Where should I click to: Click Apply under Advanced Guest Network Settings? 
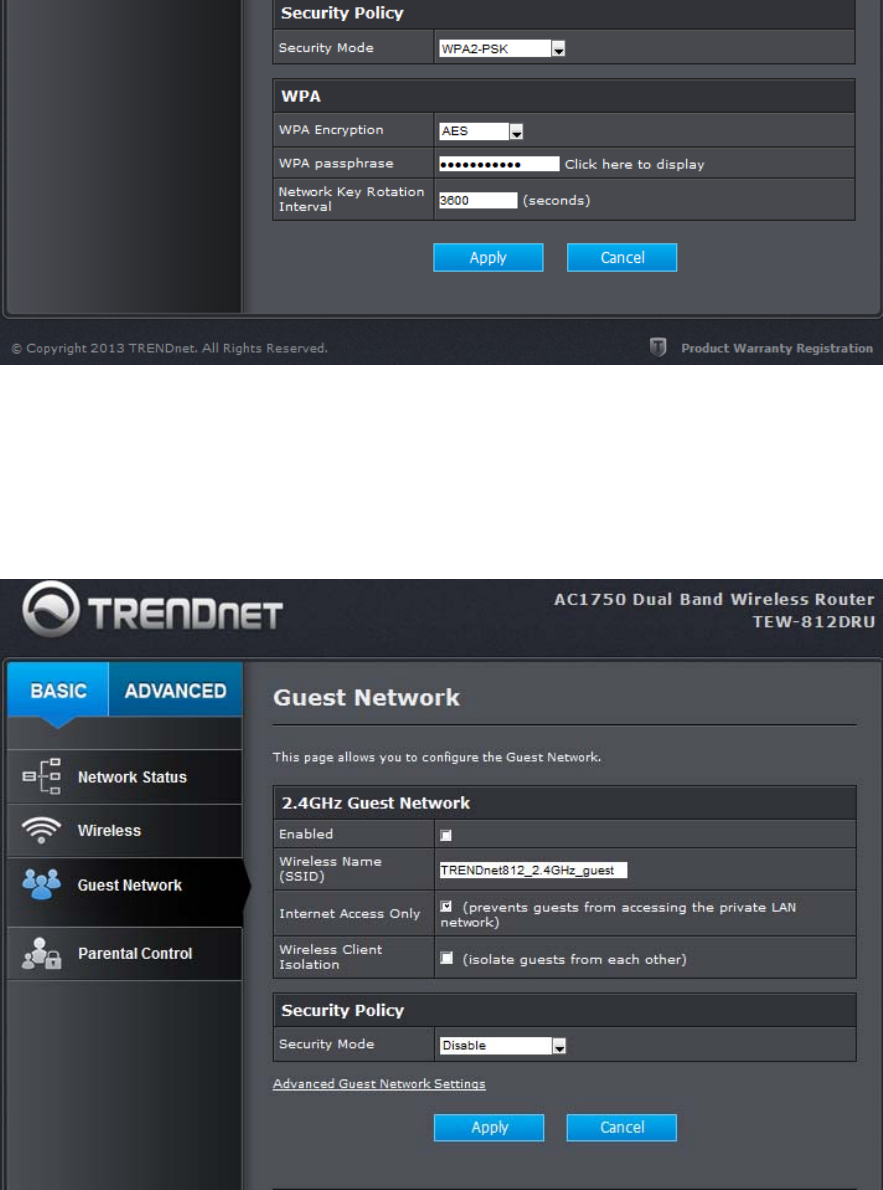tap(489, 1127)
